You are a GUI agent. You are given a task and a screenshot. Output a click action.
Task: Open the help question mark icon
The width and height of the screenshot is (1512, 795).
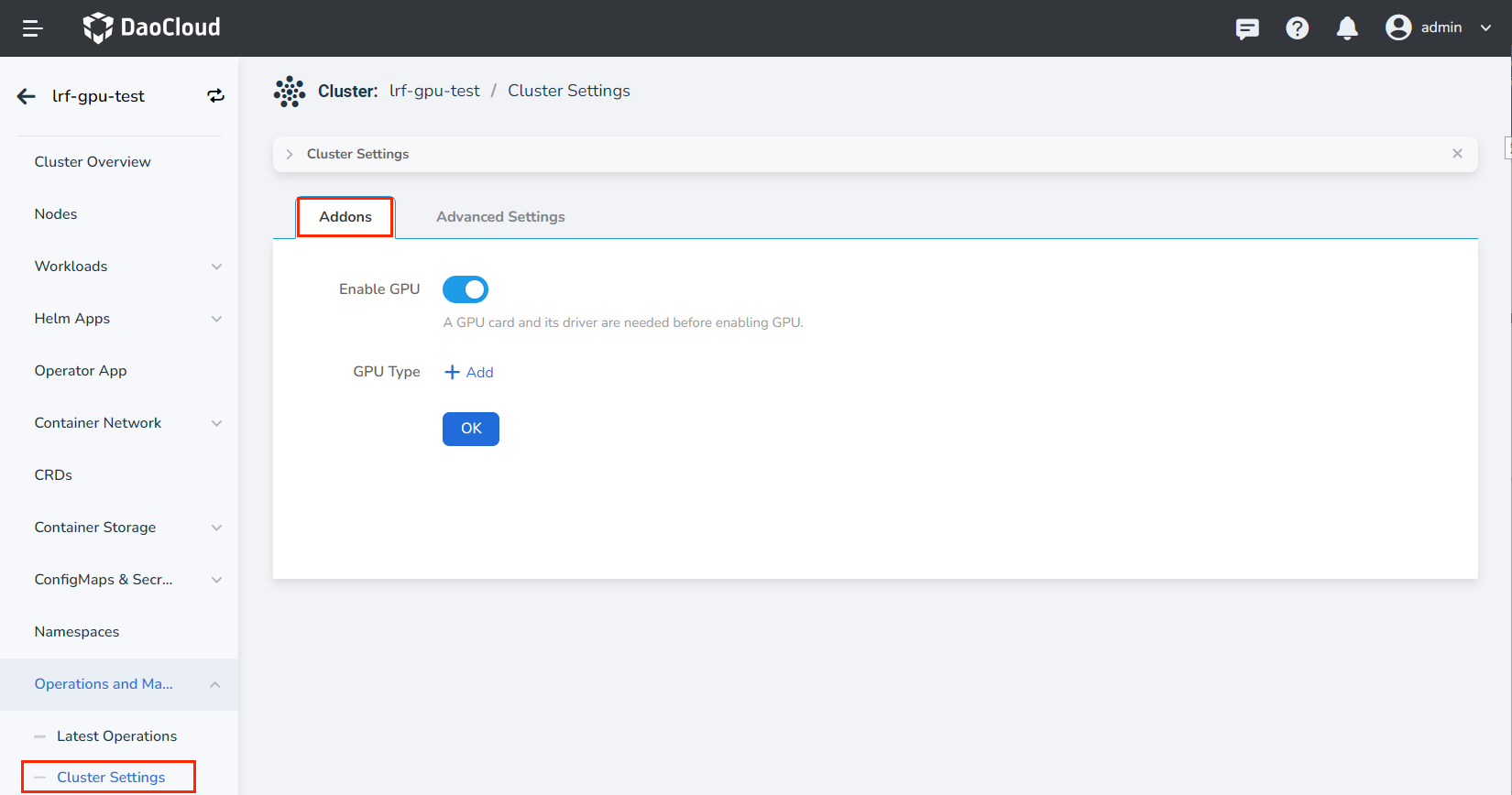click(1297, 28)
